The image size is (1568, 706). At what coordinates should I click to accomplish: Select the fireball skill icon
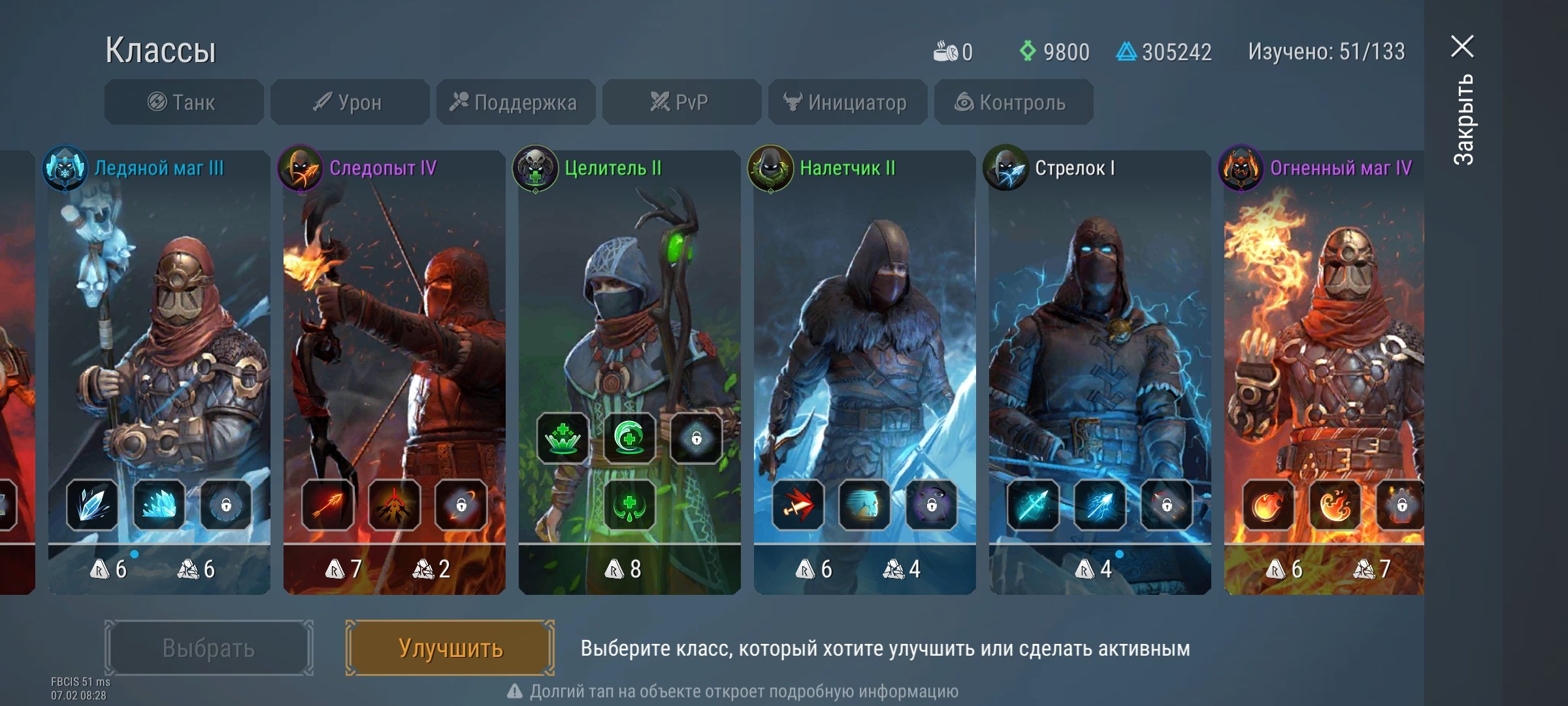(1268, 505)
